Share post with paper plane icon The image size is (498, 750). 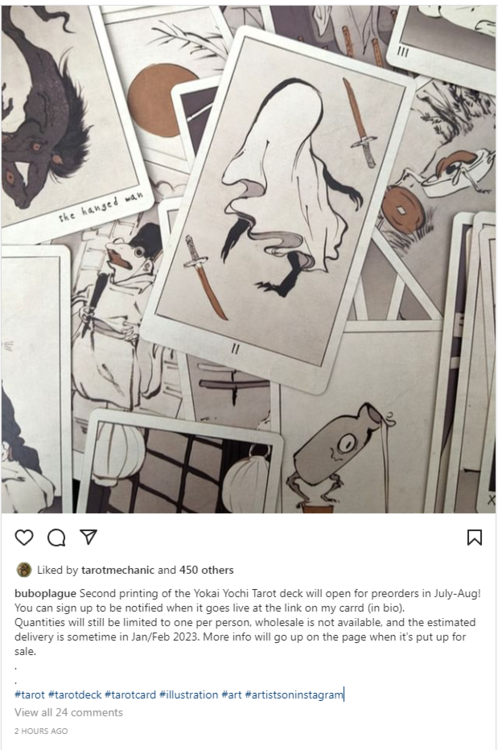[89, 537]
